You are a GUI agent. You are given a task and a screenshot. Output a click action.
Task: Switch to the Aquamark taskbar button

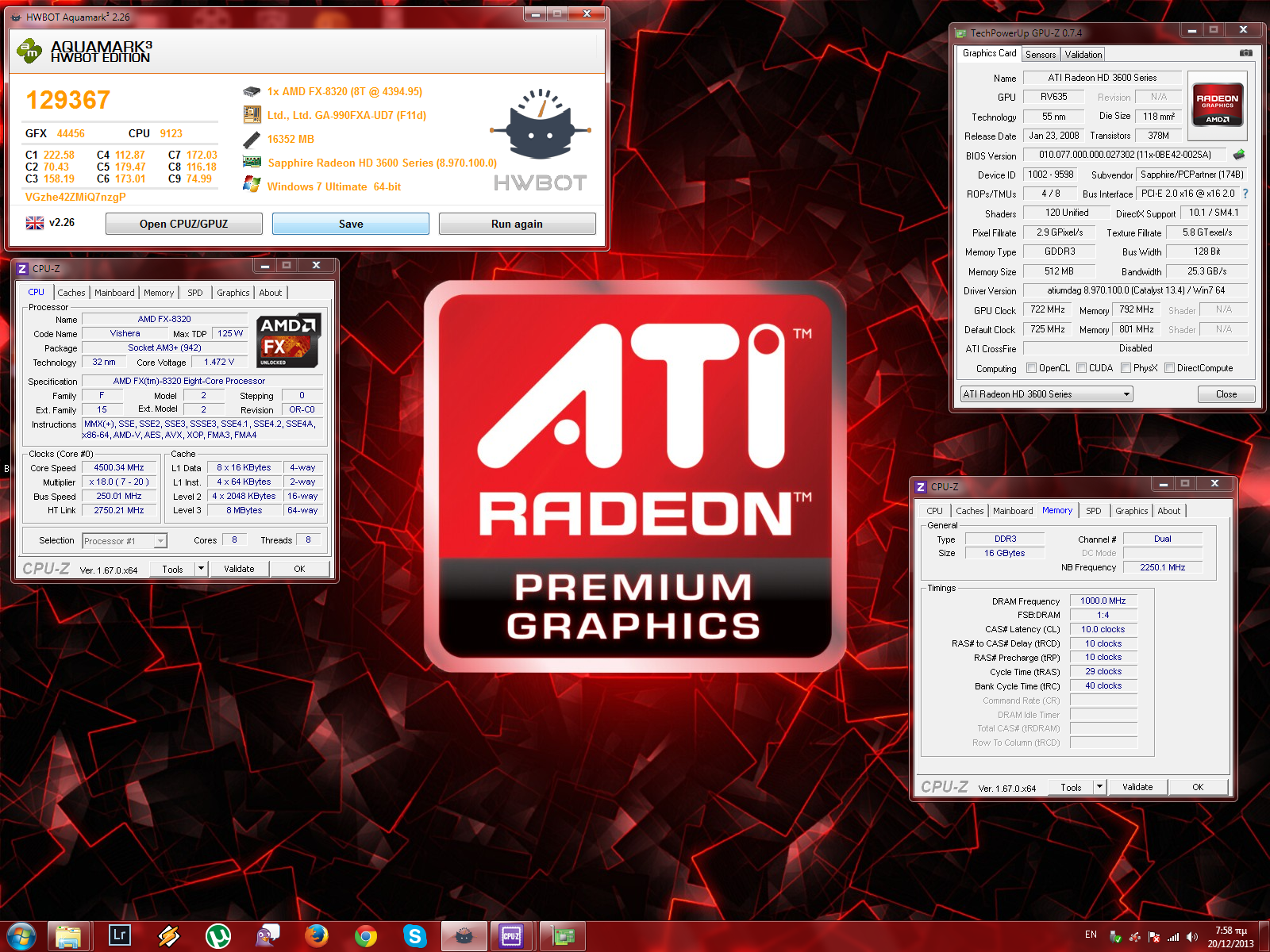[464, 937]
